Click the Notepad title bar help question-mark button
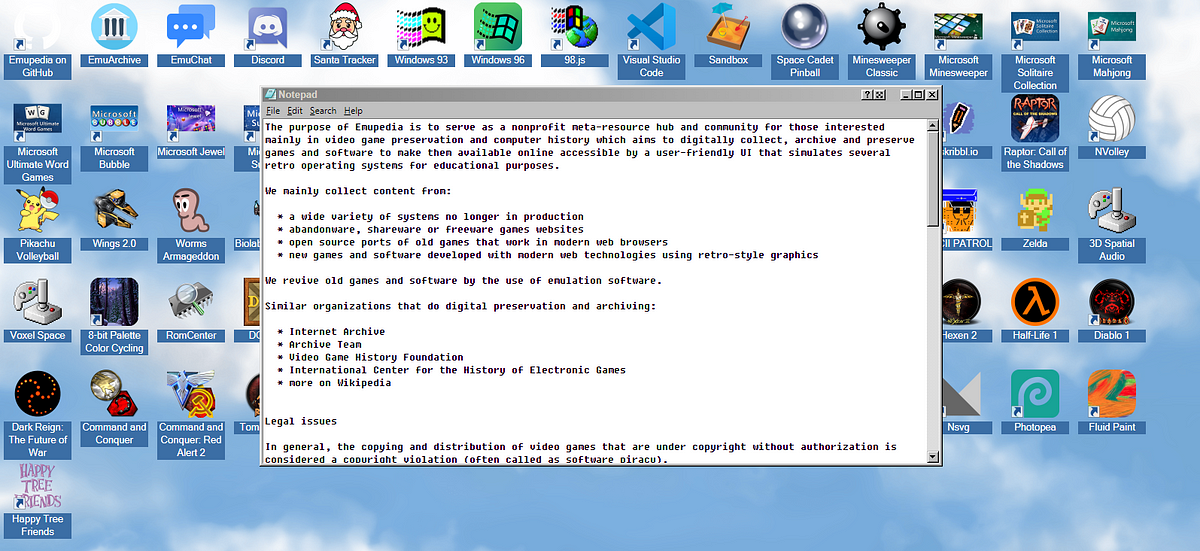The width and height of the screenshot is (1200, 551). coord(867,95)
